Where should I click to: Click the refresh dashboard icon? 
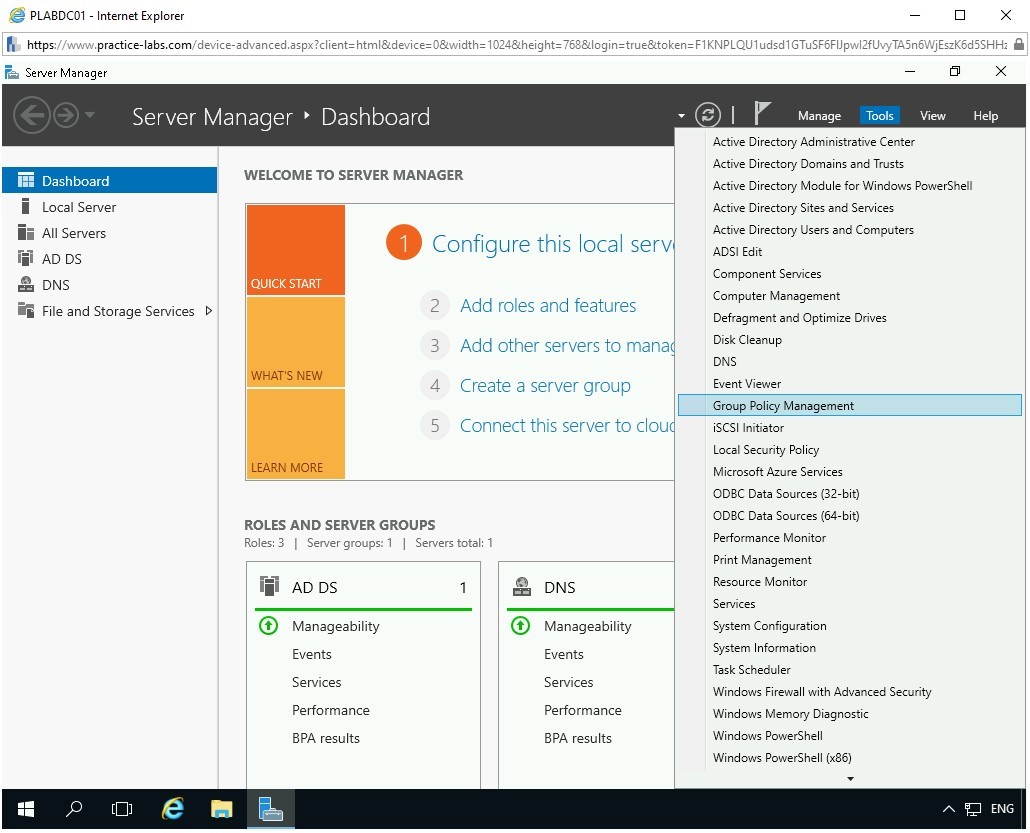pos(707,116)
